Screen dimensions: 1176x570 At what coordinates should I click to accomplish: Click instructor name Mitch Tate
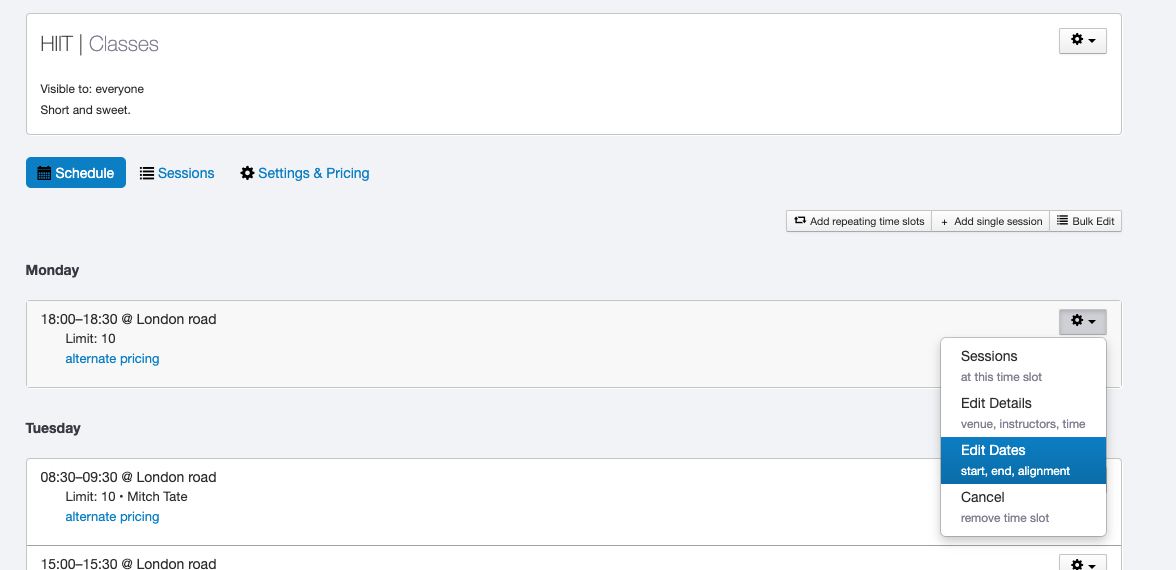[157, 497]
